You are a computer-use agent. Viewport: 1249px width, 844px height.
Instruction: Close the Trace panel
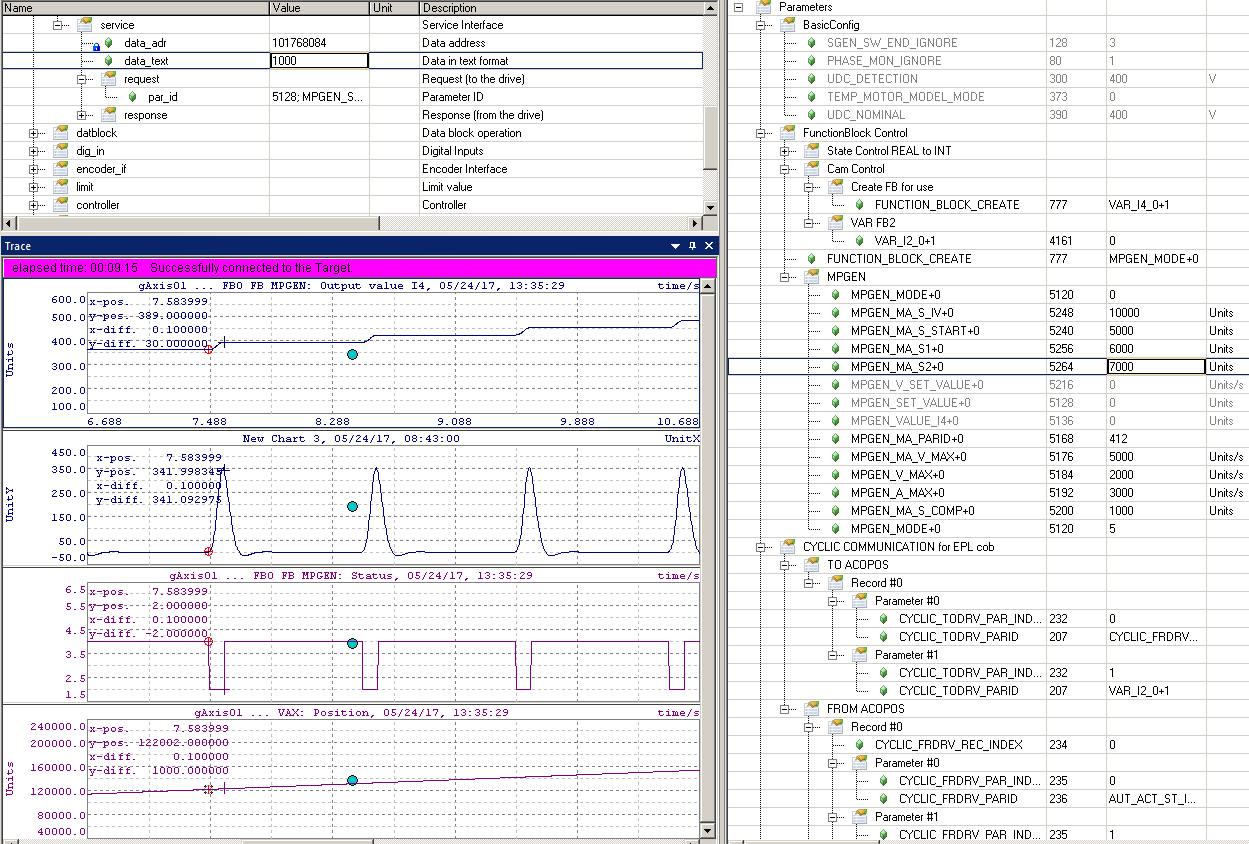[709, 246]
